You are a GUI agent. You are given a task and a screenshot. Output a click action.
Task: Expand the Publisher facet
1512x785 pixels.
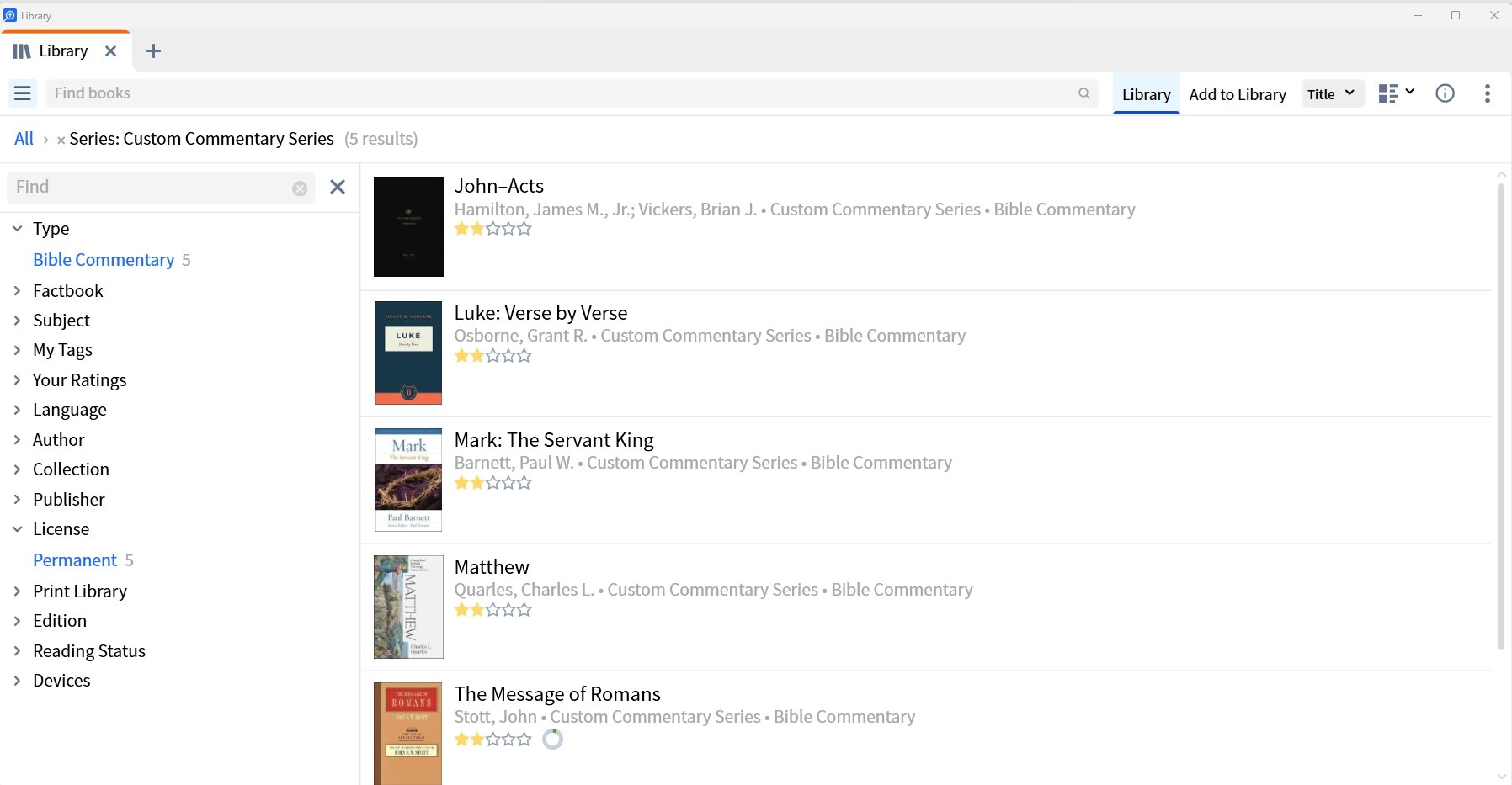pyautogui.click(x=17, y=500)
